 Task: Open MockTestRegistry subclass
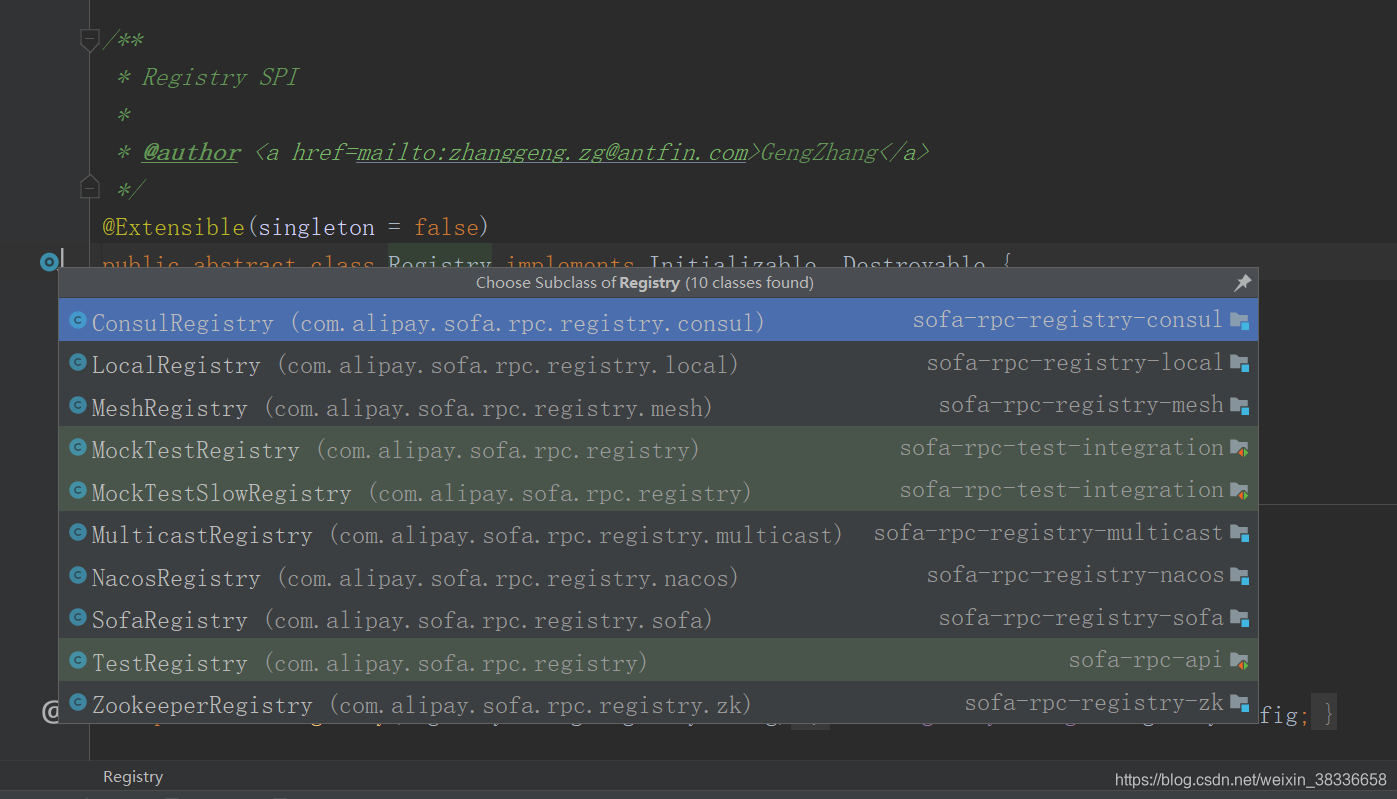click(x=658, y=448)
